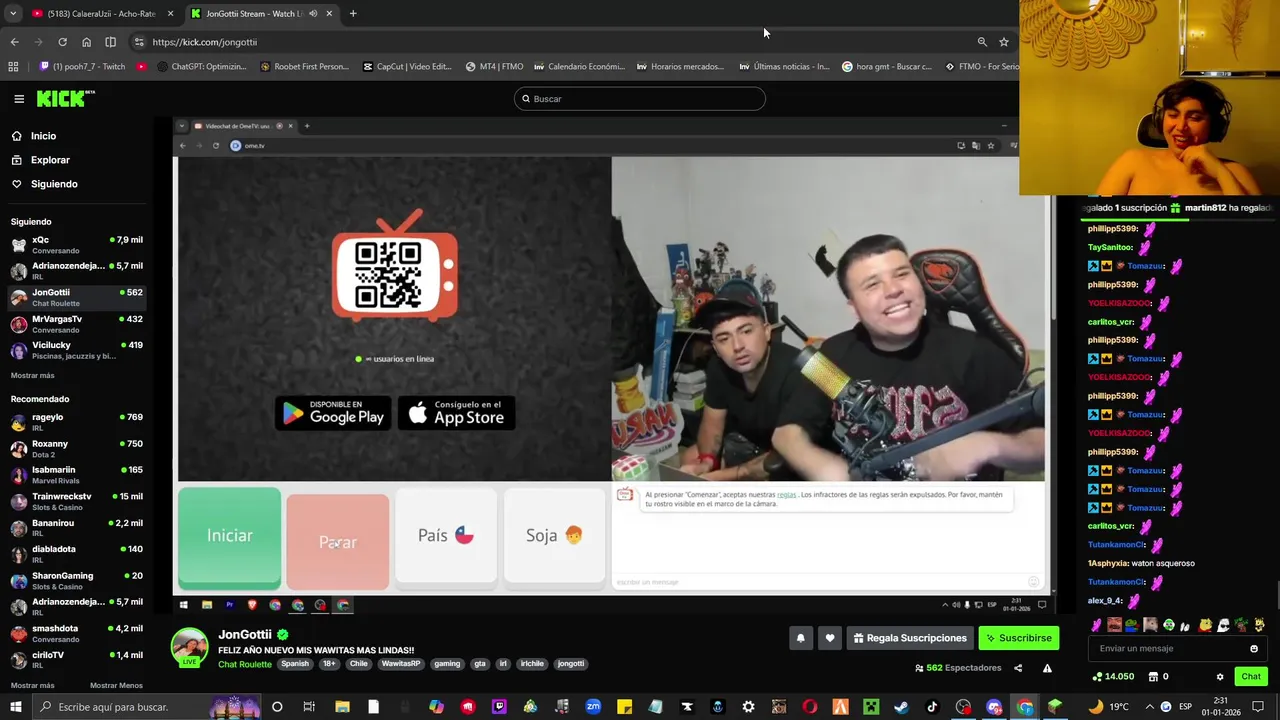The image size is (1280, 720).
Task: Open chat settings gear icon
Action: click(1220, 677)
